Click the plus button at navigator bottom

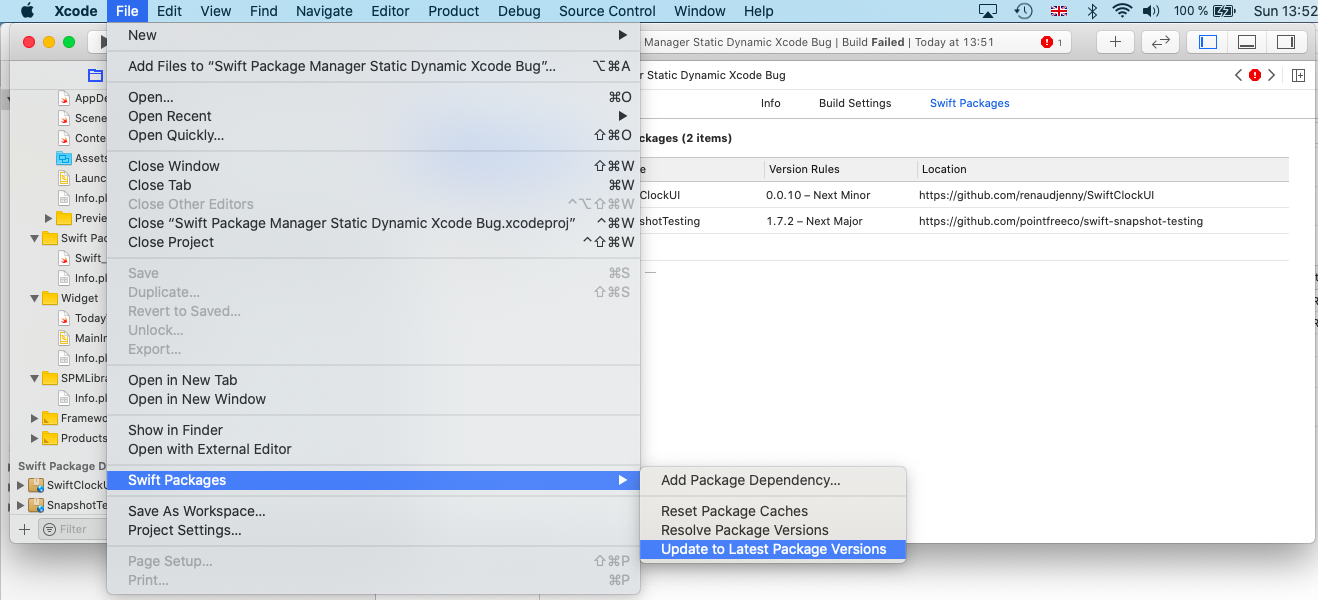[25, 529]
